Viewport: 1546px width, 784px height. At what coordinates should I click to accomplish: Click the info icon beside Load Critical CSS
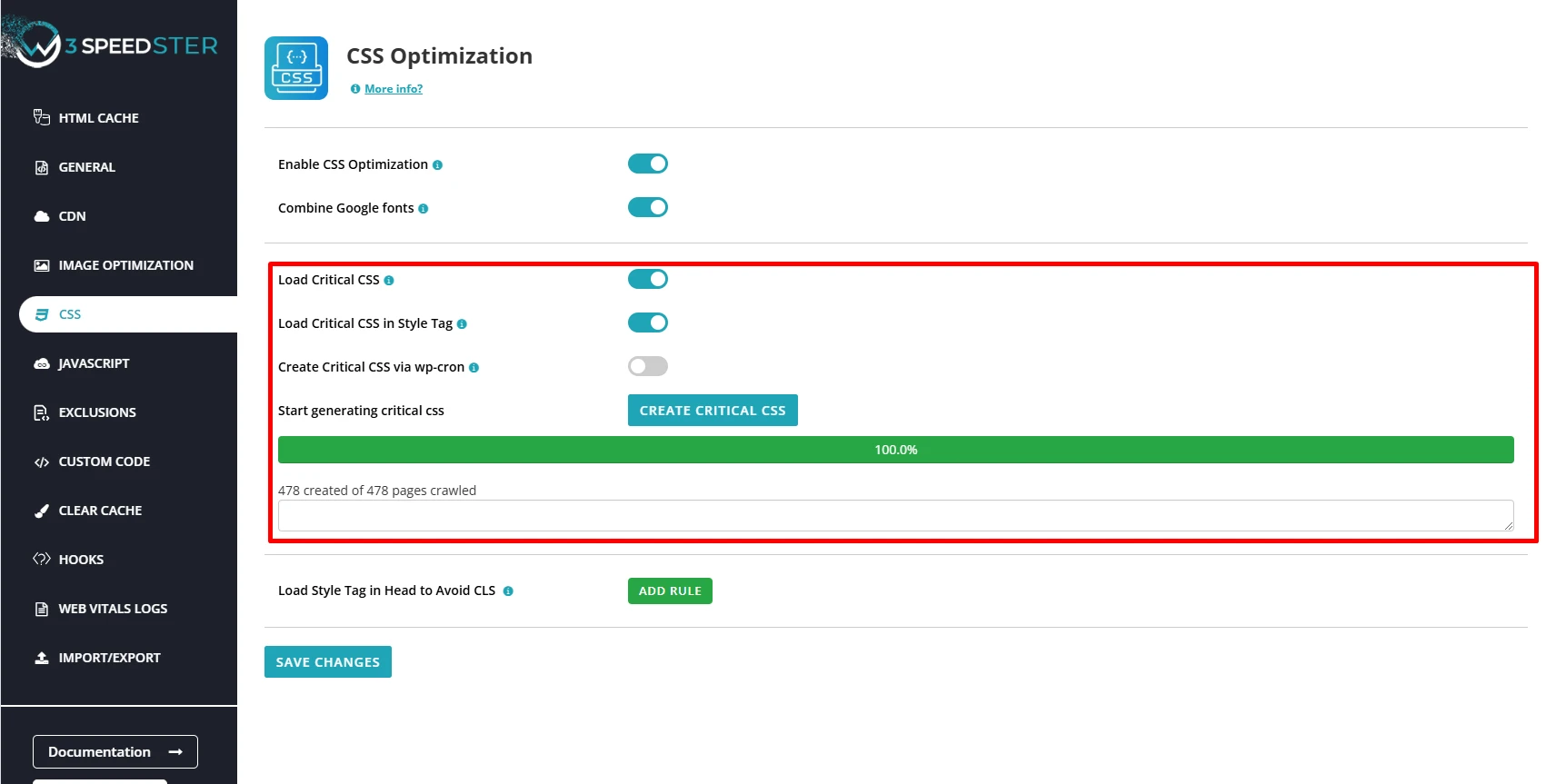click(x=389, y=281)
